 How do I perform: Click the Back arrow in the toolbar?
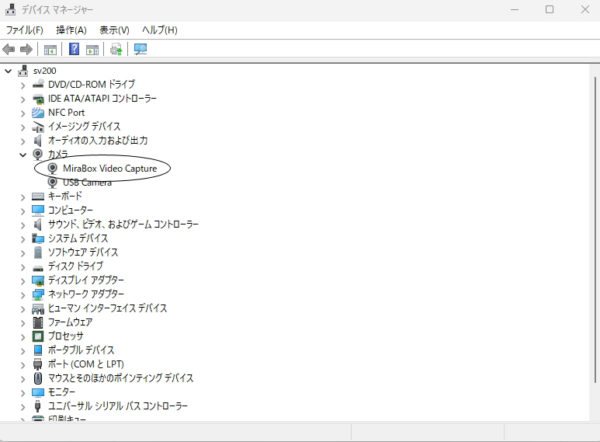(x=9, y=49)
